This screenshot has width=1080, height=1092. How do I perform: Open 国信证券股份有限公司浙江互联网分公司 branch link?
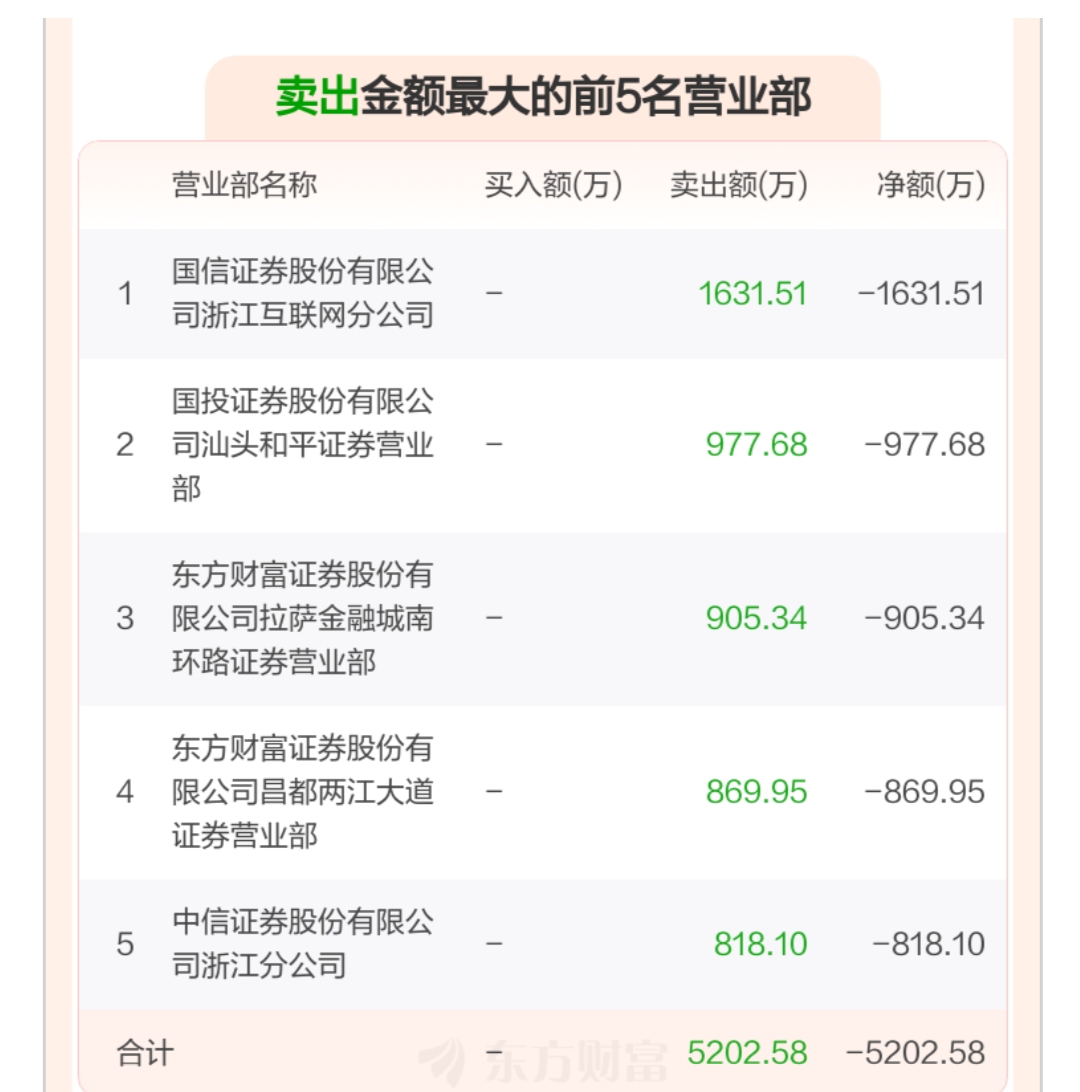[303, 293]
